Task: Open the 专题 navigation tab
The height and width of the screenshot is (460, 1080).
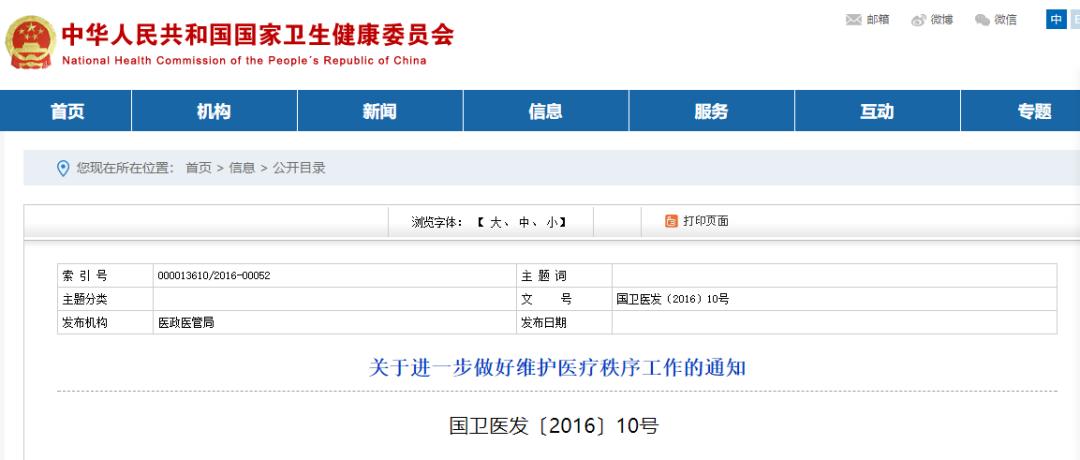Action: click(x=1034, y=111)
